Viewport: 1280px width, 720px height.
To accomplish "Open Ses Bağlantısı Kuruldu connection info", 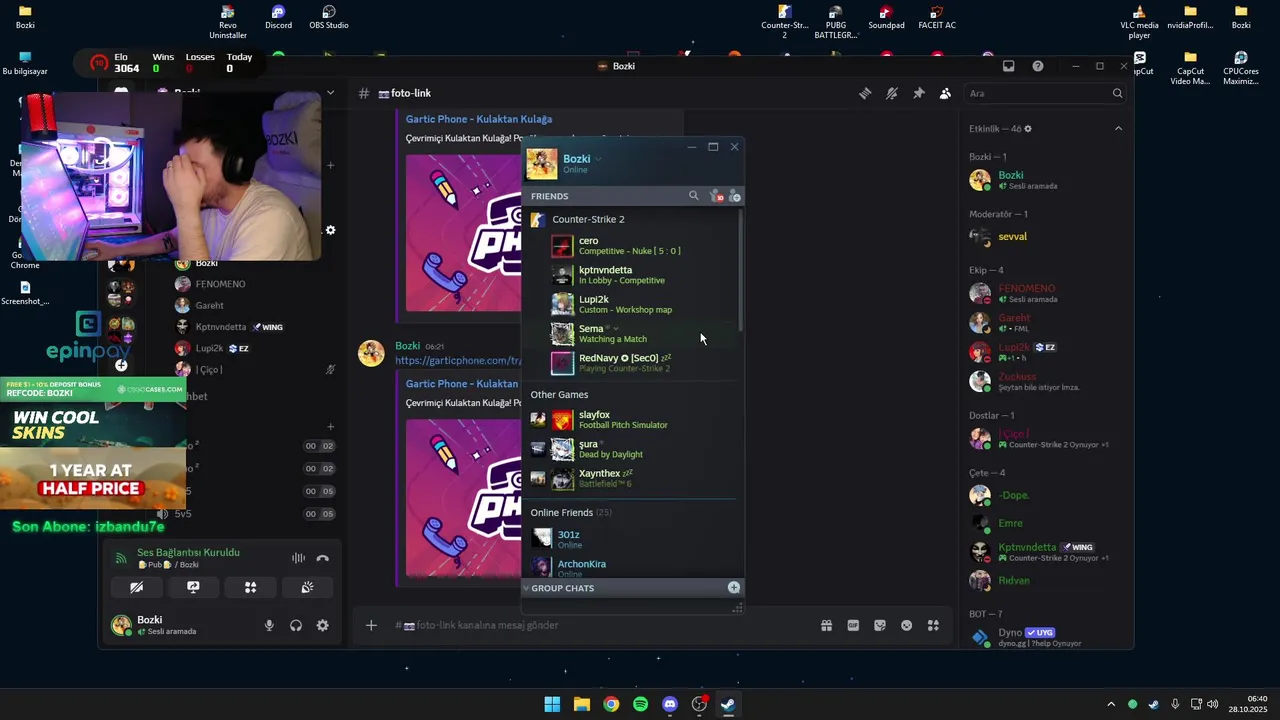I will (x=189, y=552).
